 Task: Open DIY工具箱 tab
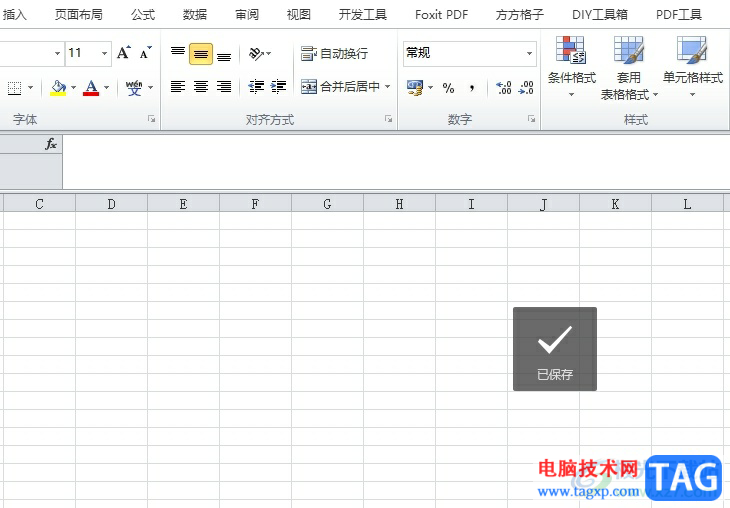pos(600,15)
